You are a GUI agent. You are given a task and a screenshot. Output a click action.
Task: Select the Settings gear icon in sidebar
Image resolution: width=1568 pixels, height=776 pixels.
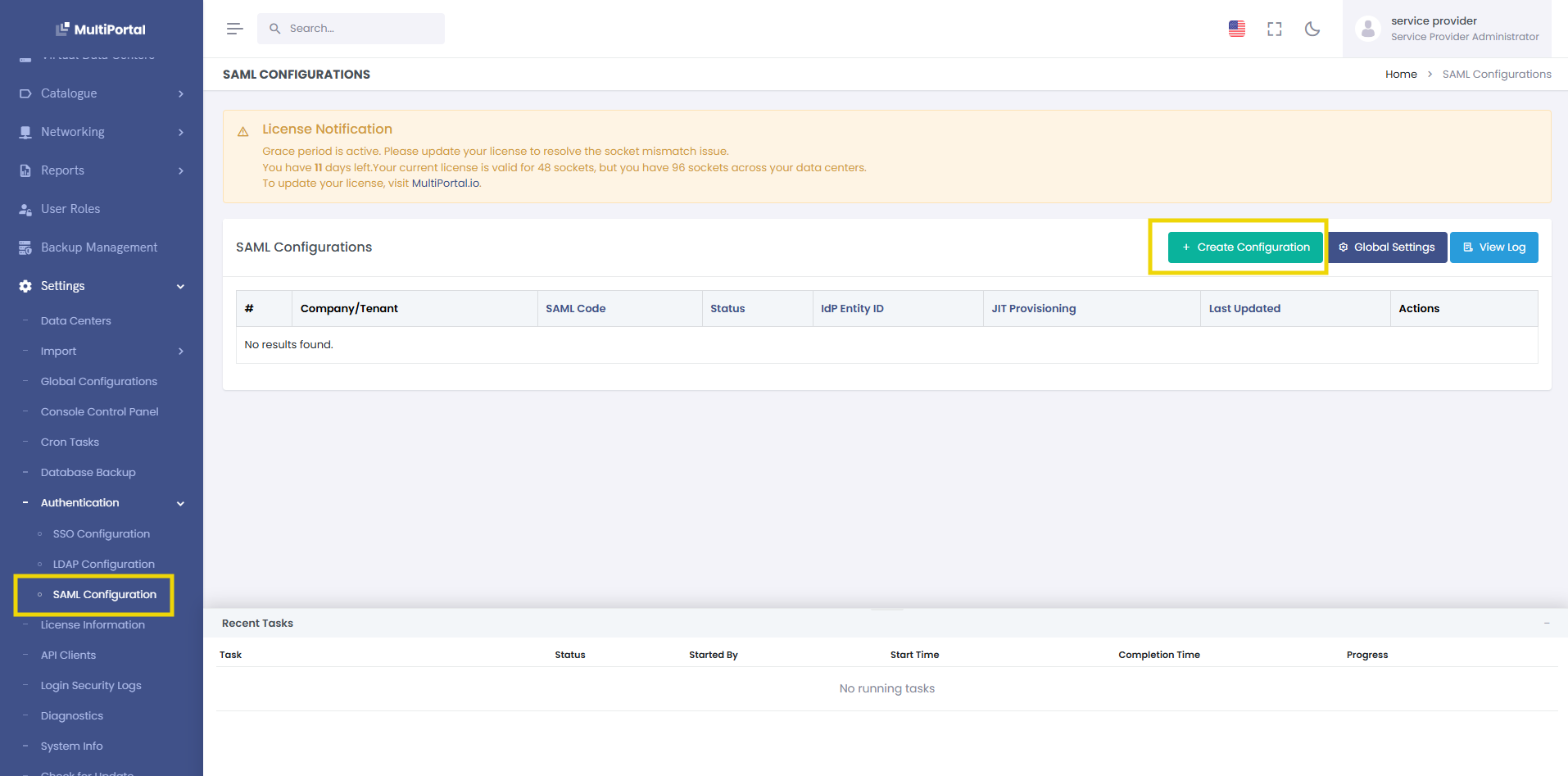click(25, 286)
